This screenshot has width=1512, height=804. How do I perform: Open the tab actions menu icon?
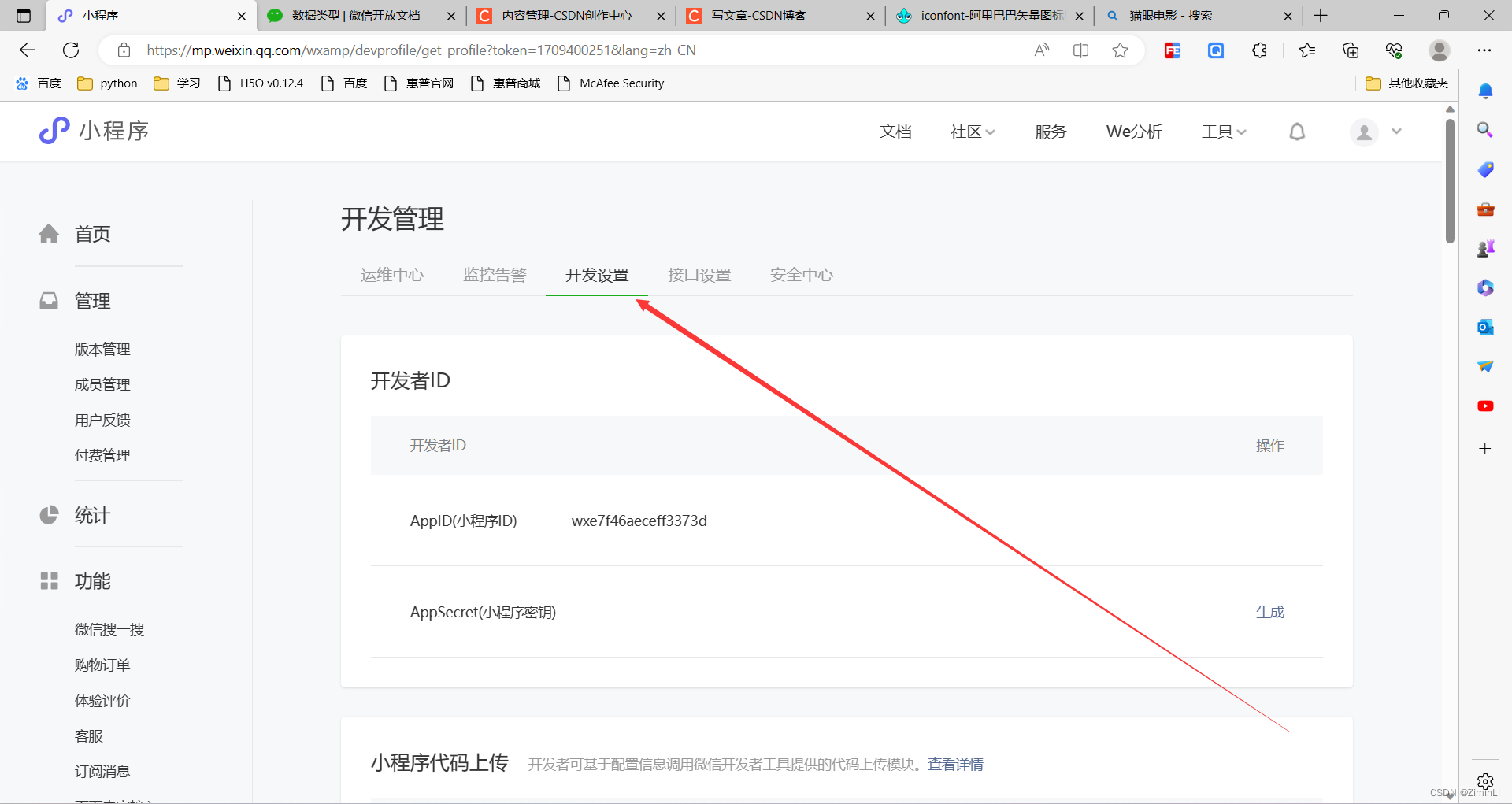click(x=24, y=16)
